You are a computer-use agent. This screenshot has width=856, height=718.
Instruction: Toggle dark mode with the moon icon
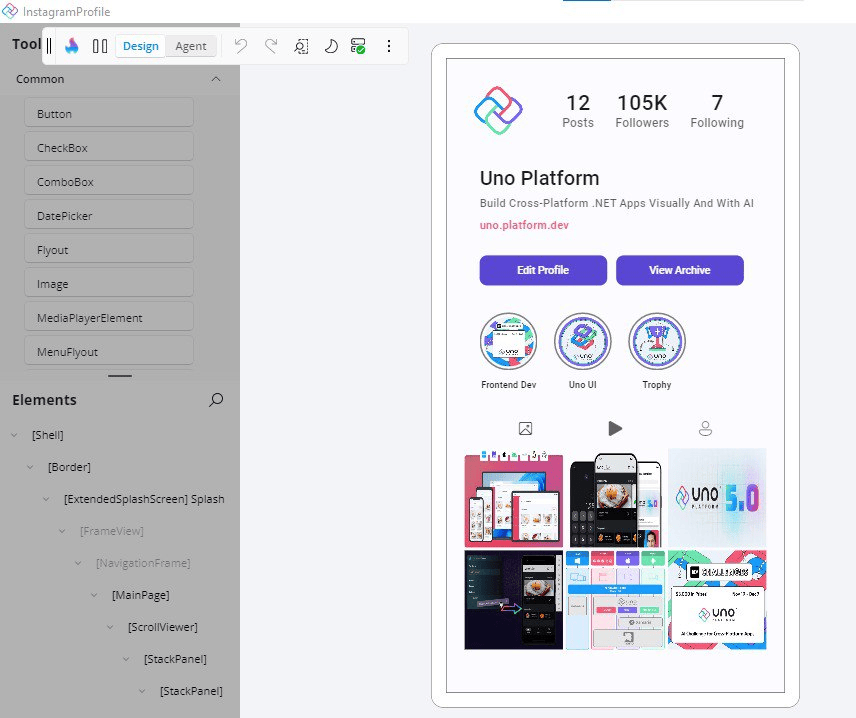tap(331, 46)
